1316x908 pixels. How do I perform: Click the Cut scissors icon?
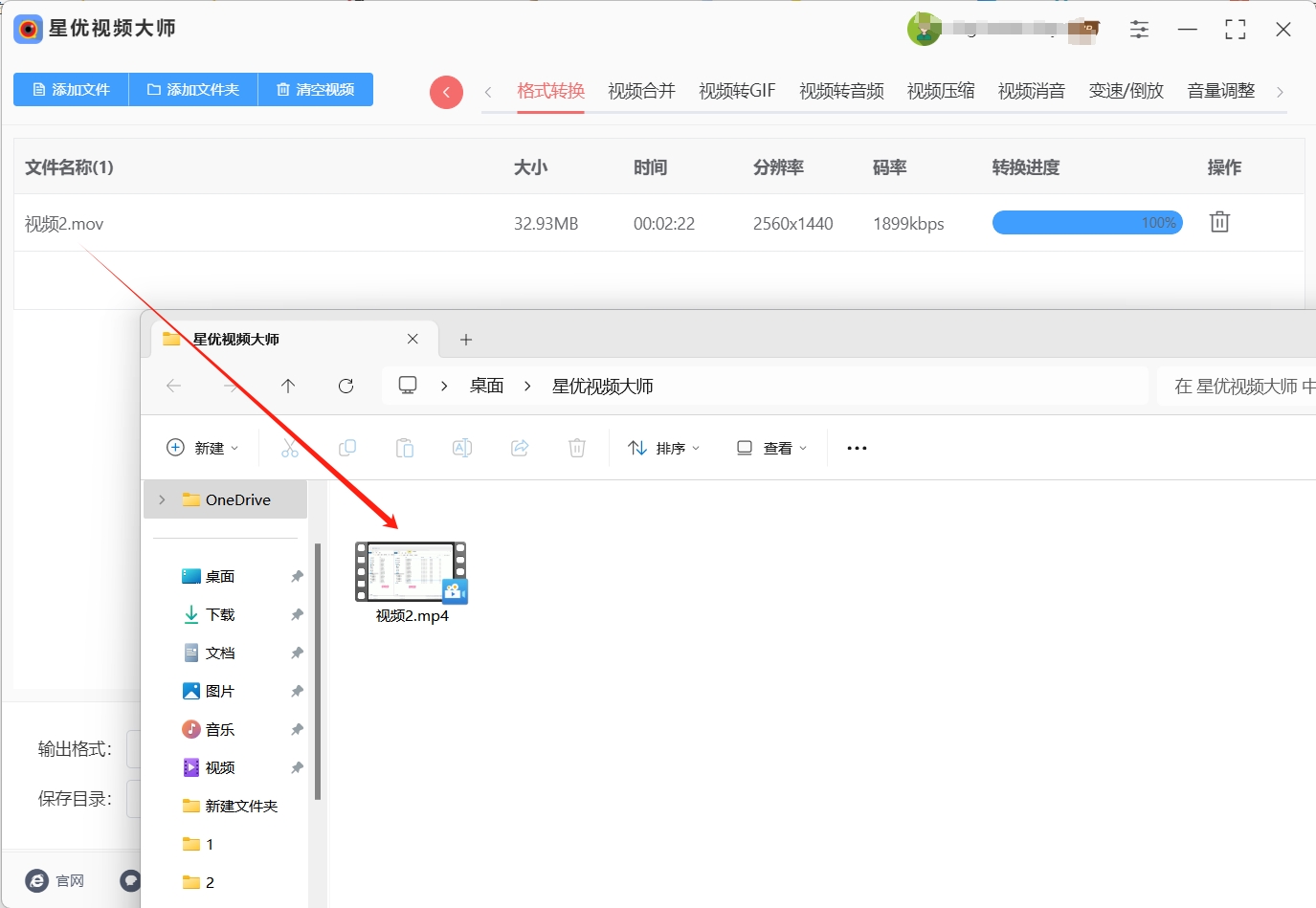(290, 448)
